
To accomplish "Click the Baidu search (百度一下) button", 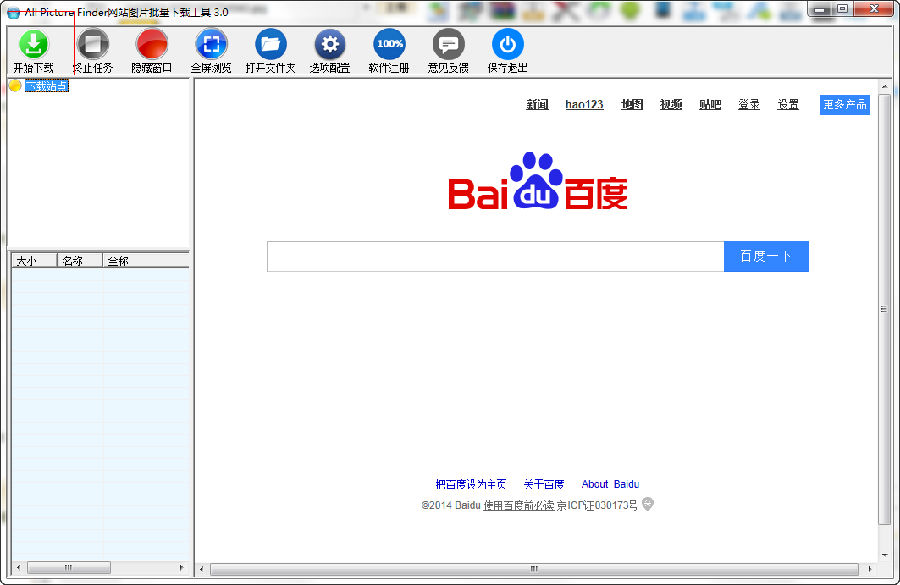I will 766,256.
